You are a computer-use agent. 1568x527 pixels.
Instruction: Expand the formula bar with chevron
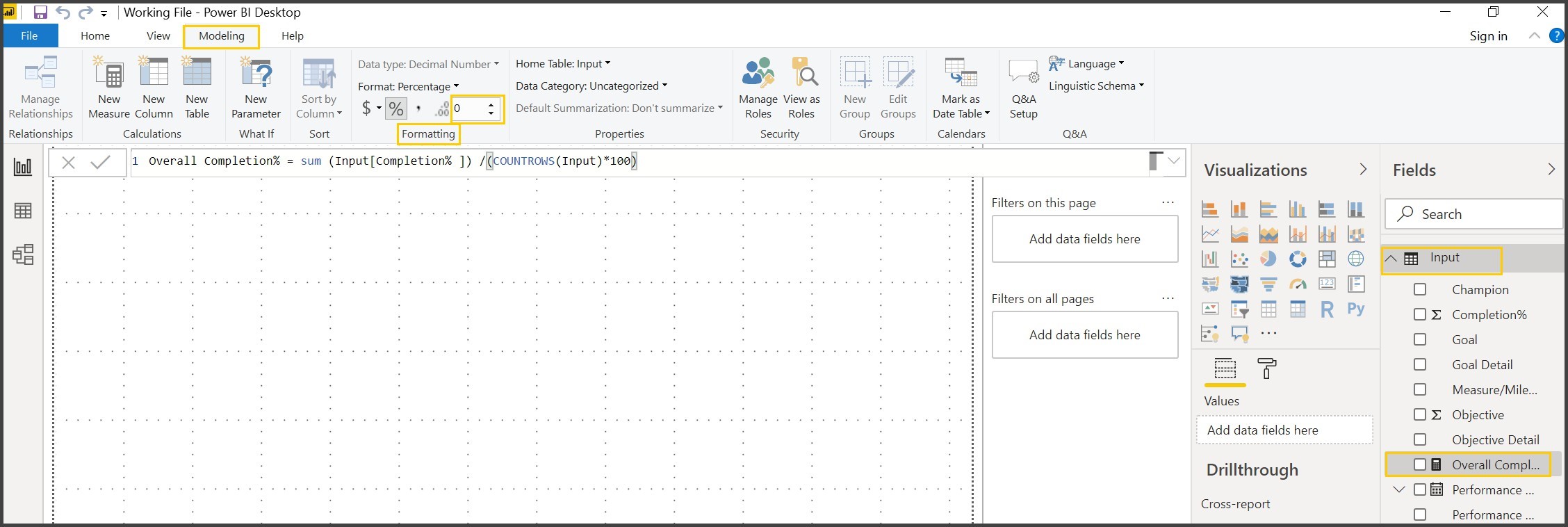1174,161
